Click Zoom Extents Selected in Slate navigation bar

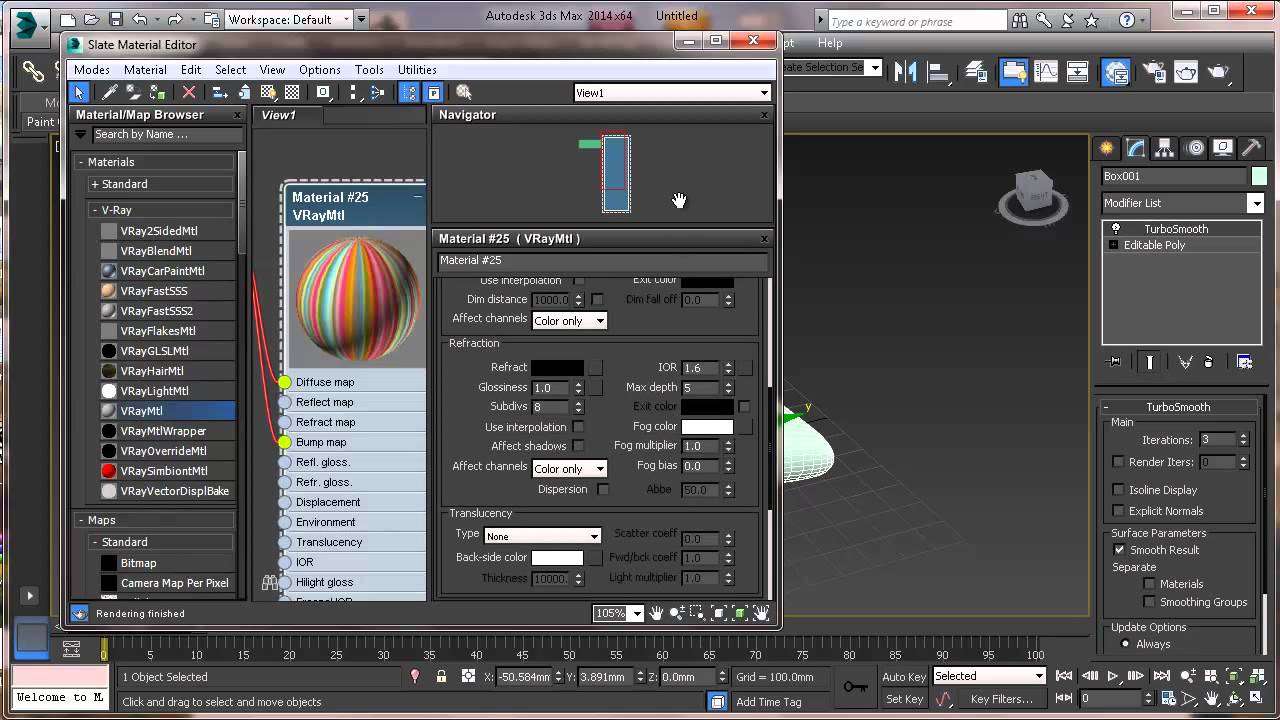coord(740,613)
